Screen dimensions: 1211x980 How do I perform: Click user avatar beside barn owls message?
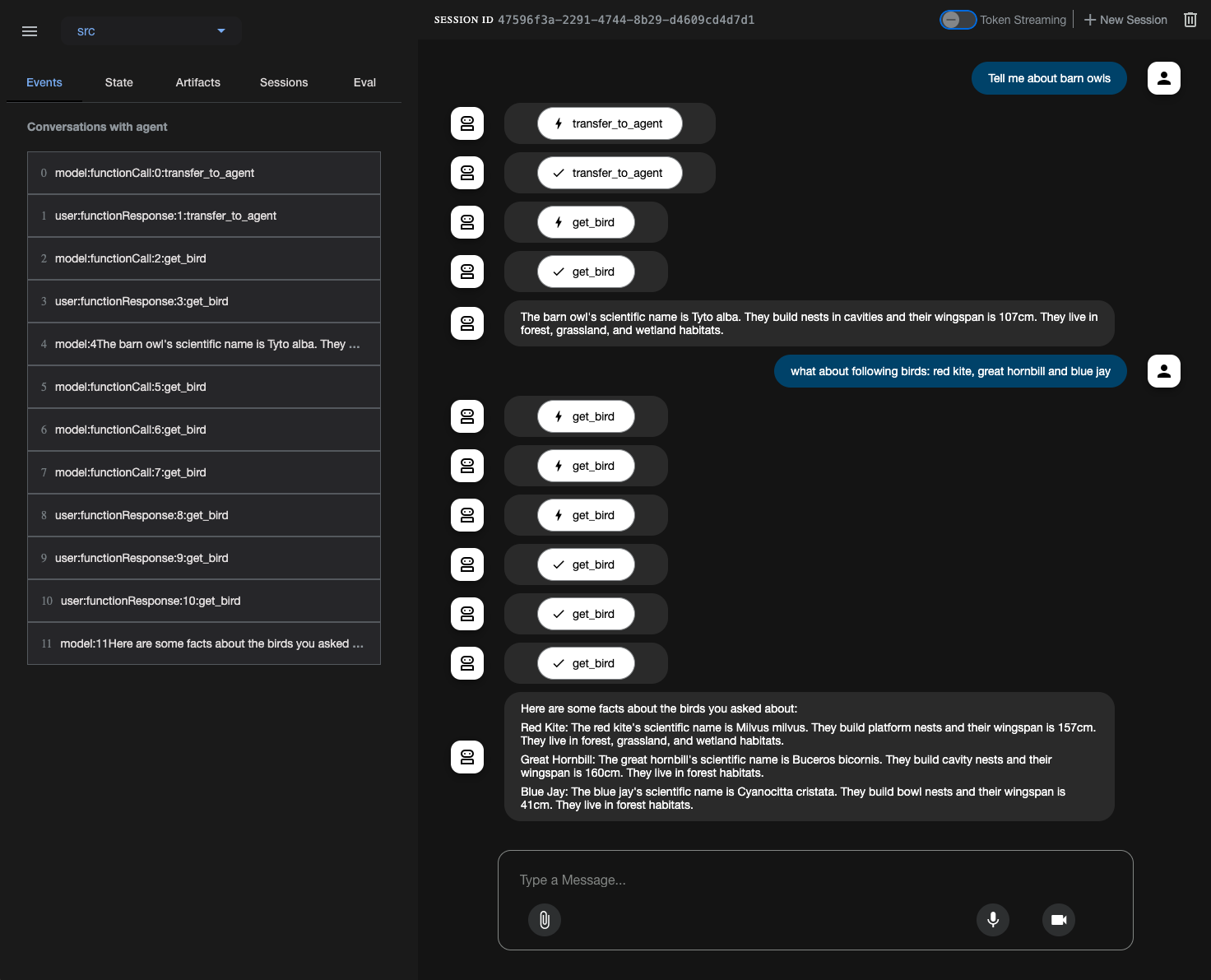(1163, 78)
